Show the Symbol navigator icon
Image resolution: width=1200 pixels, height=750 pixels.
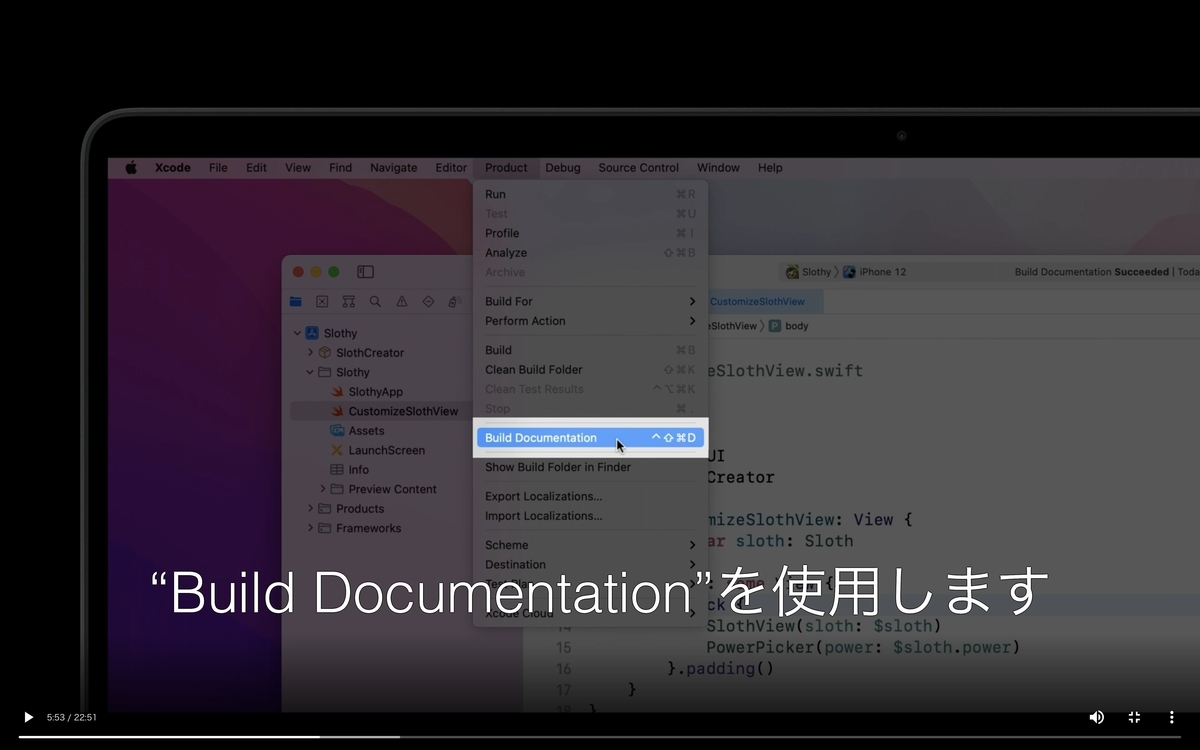349,301
